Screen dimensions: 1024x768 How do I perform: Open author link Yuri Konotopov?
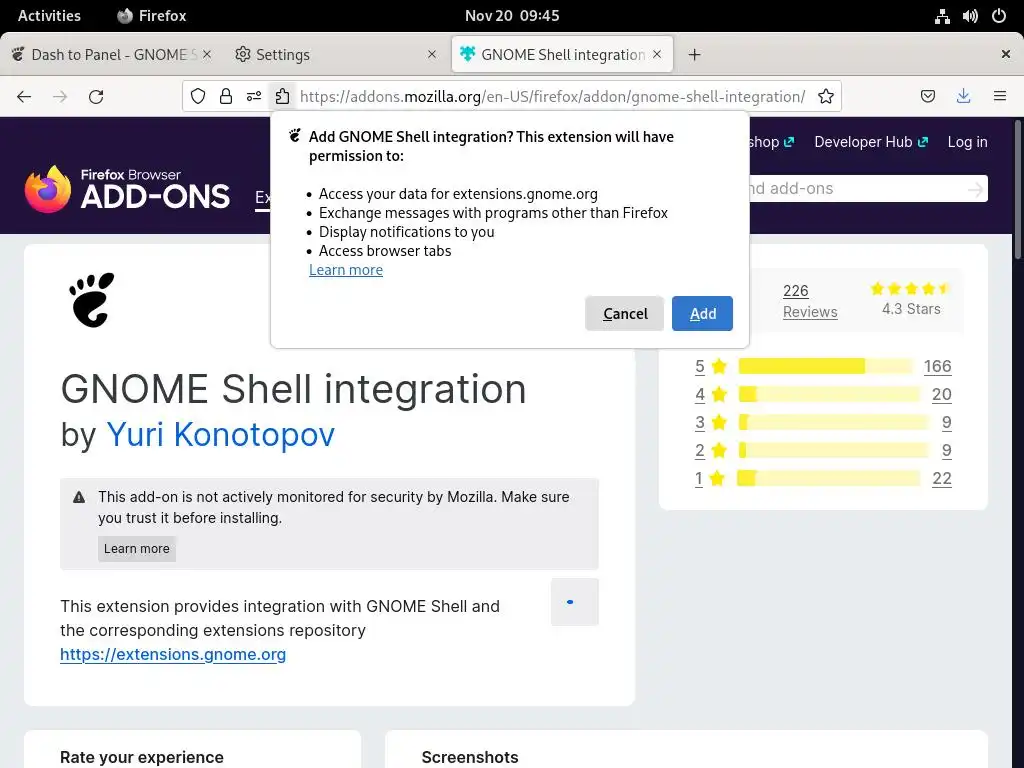click(221, 434)
